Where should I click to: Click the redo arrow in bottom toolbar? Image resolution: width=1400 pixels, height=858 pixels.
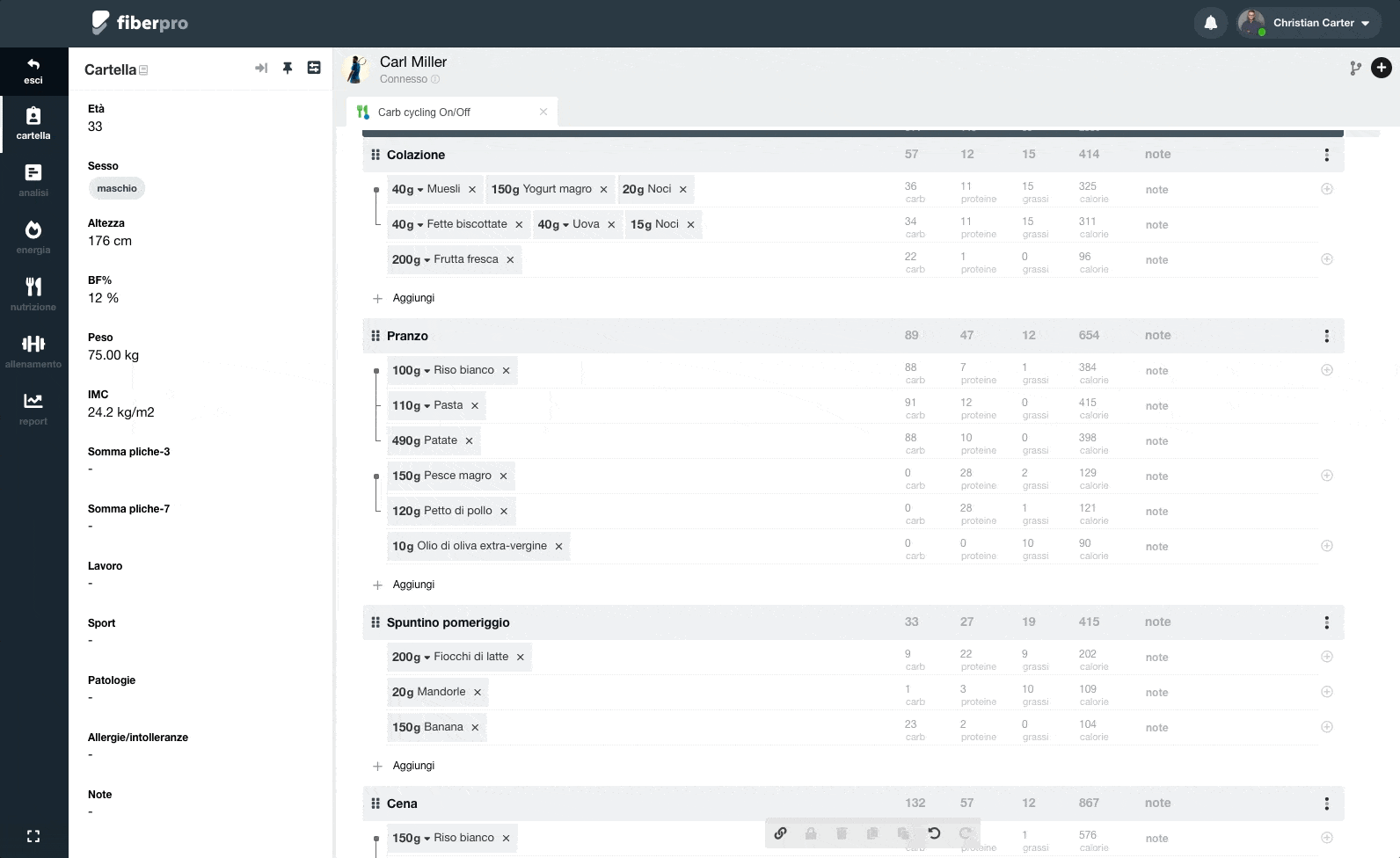[x=965, y=833]
